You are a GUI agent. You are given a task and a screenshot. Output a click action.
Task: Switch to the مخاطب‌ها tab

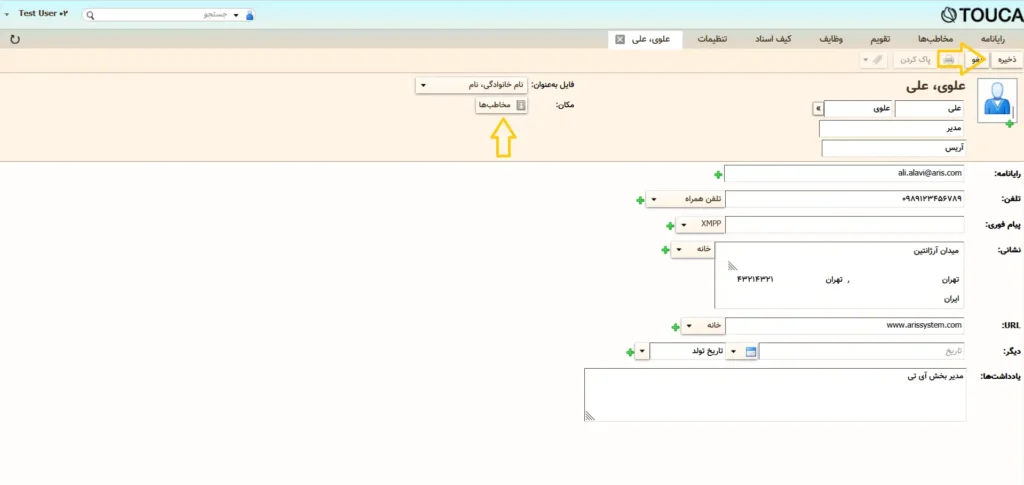pyautogui.click(x=935, y=39)
